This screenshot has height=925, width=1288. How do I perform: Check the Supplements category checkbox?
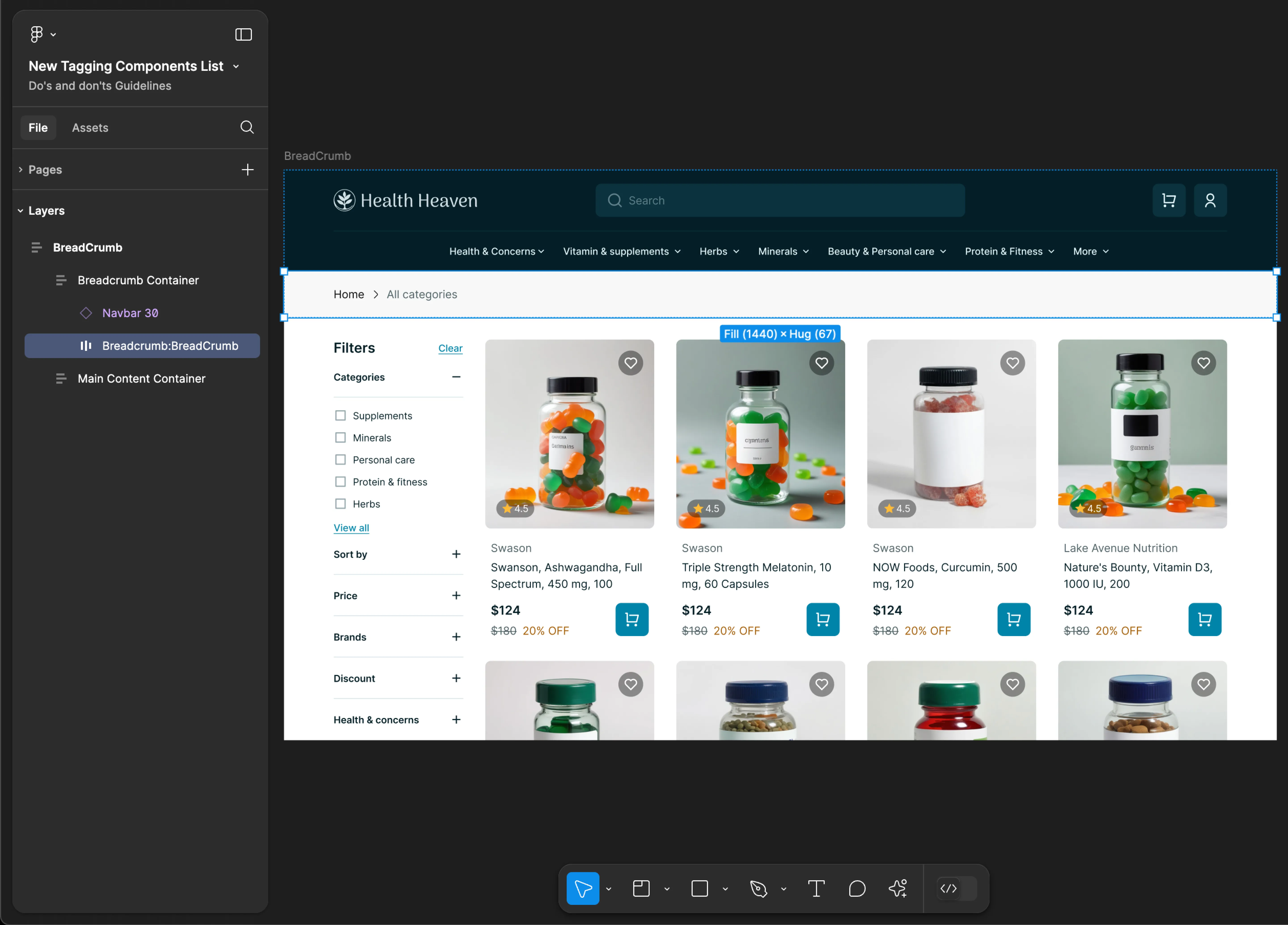340,416
